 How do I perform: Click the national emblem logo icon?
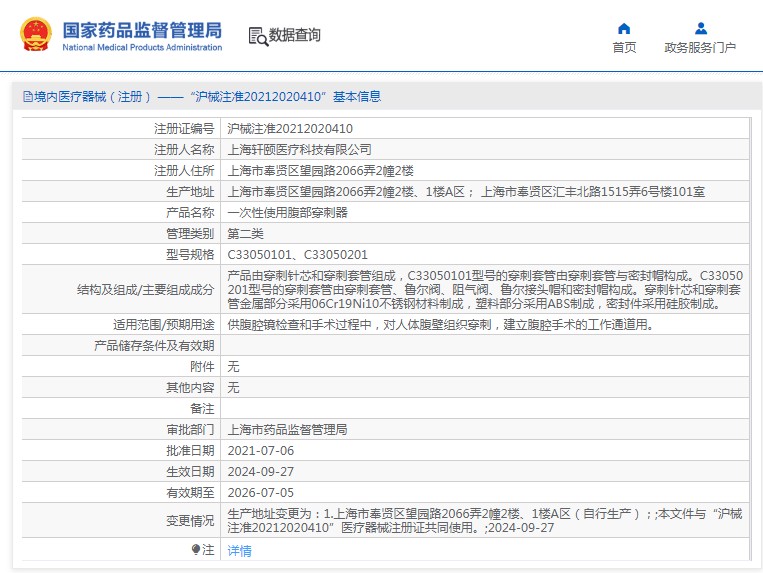coord(36,35)
